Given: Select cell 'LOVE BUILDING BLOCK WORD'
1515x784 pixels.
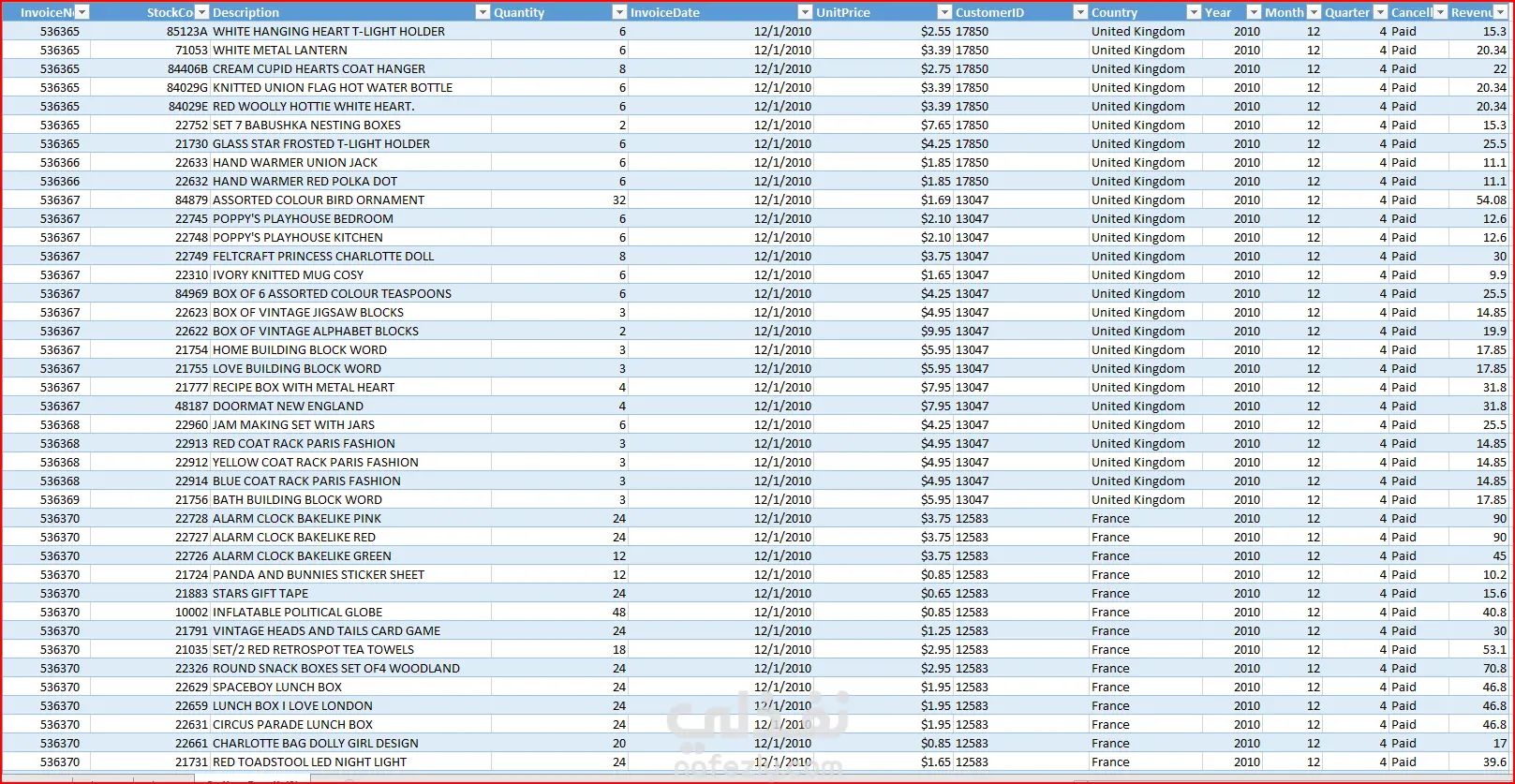Looking at the screenshot, I should [x=350, y=368].
